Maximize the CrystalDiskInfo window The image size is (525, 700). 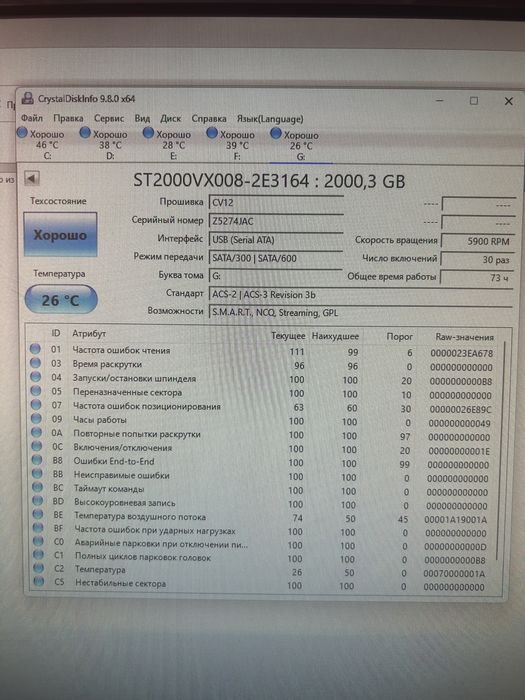(x=474, y=101)
